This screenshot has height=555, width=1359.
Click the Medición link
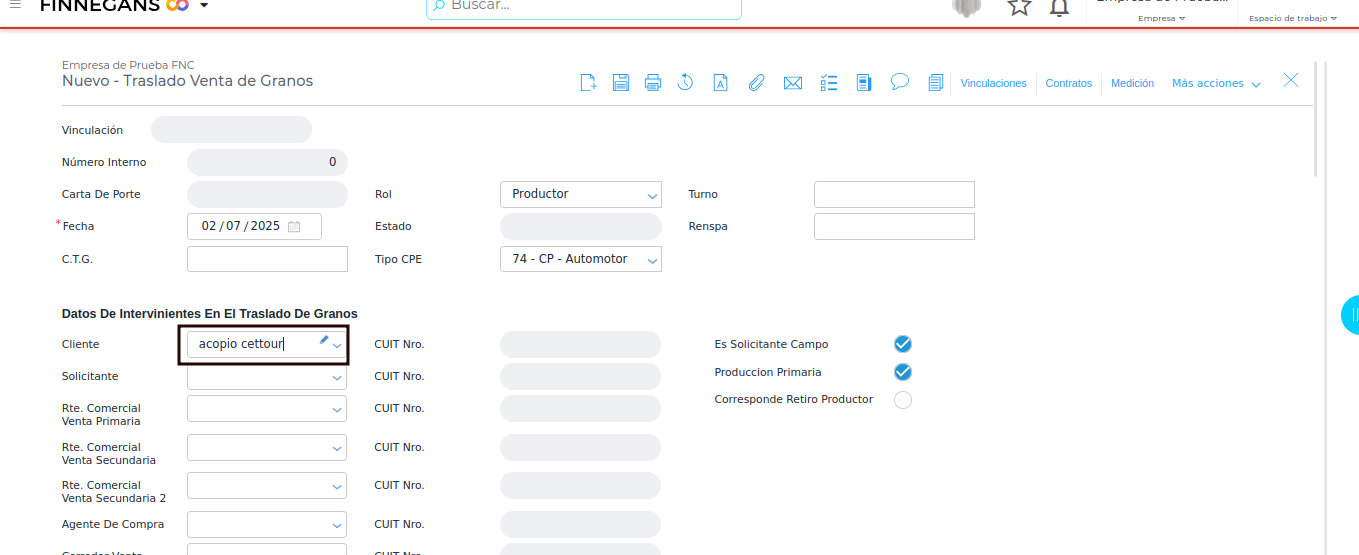1132,84
